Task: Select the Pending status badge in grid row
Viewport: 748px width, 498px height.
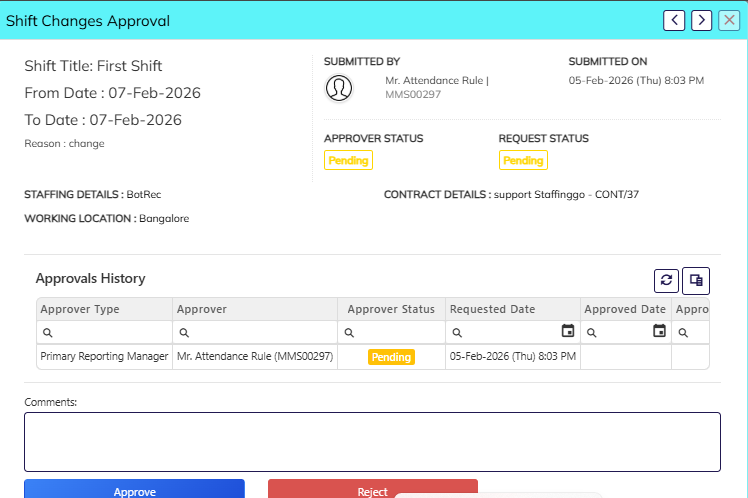Action: pyautogui.click(x=391, y=357)
